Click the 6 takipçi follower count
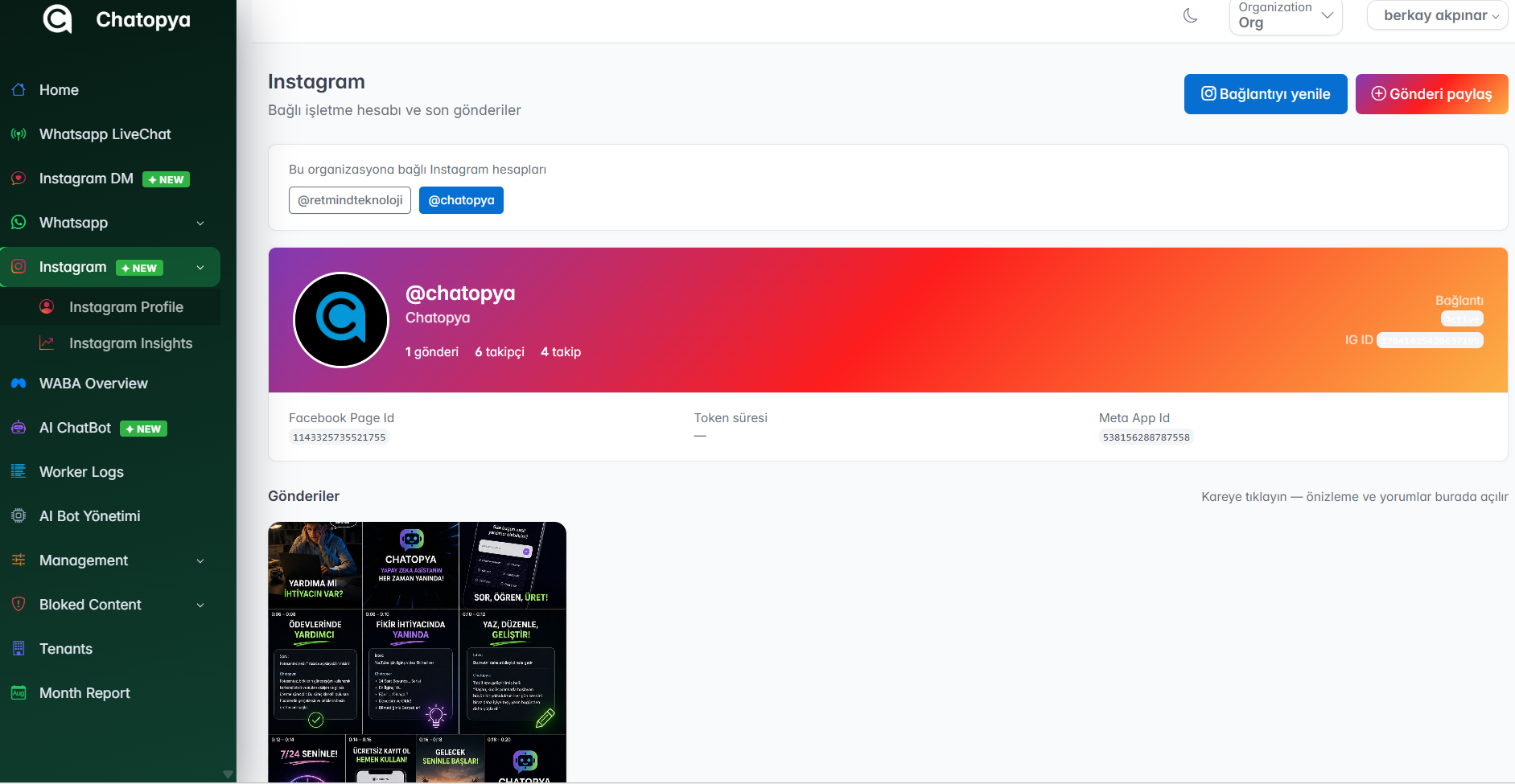1515x784 pixels. [500, 351]
